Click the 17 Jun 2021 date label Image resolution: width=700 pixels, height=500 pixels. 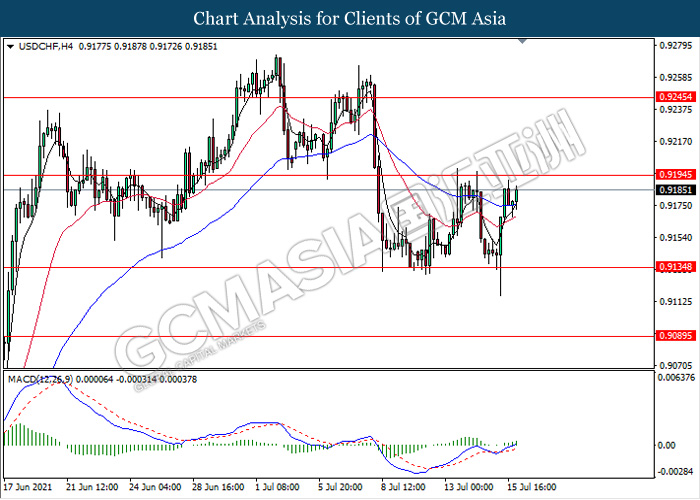28,487
